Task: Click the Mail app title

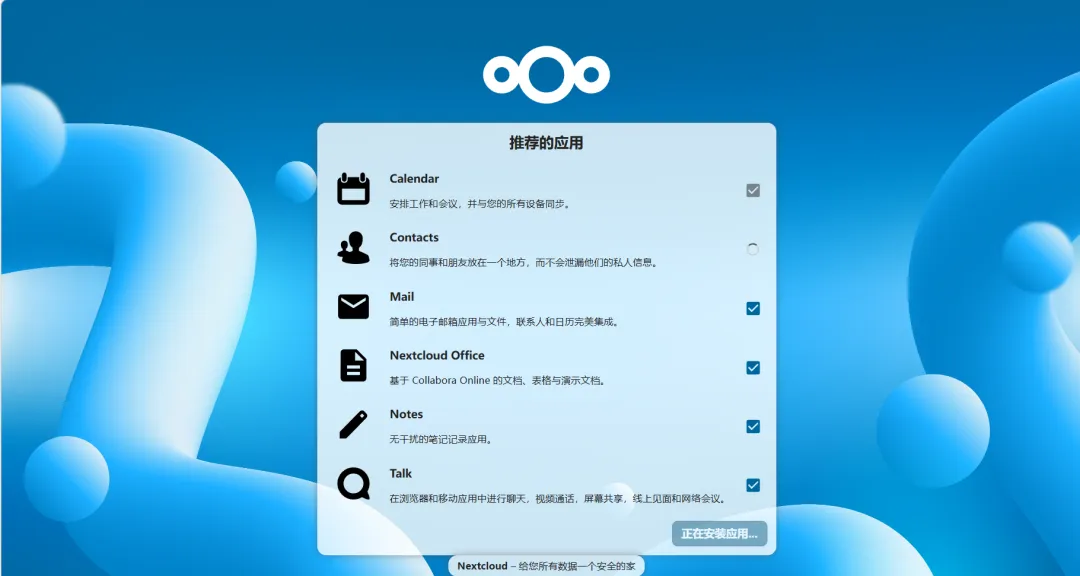Action: 402,296
